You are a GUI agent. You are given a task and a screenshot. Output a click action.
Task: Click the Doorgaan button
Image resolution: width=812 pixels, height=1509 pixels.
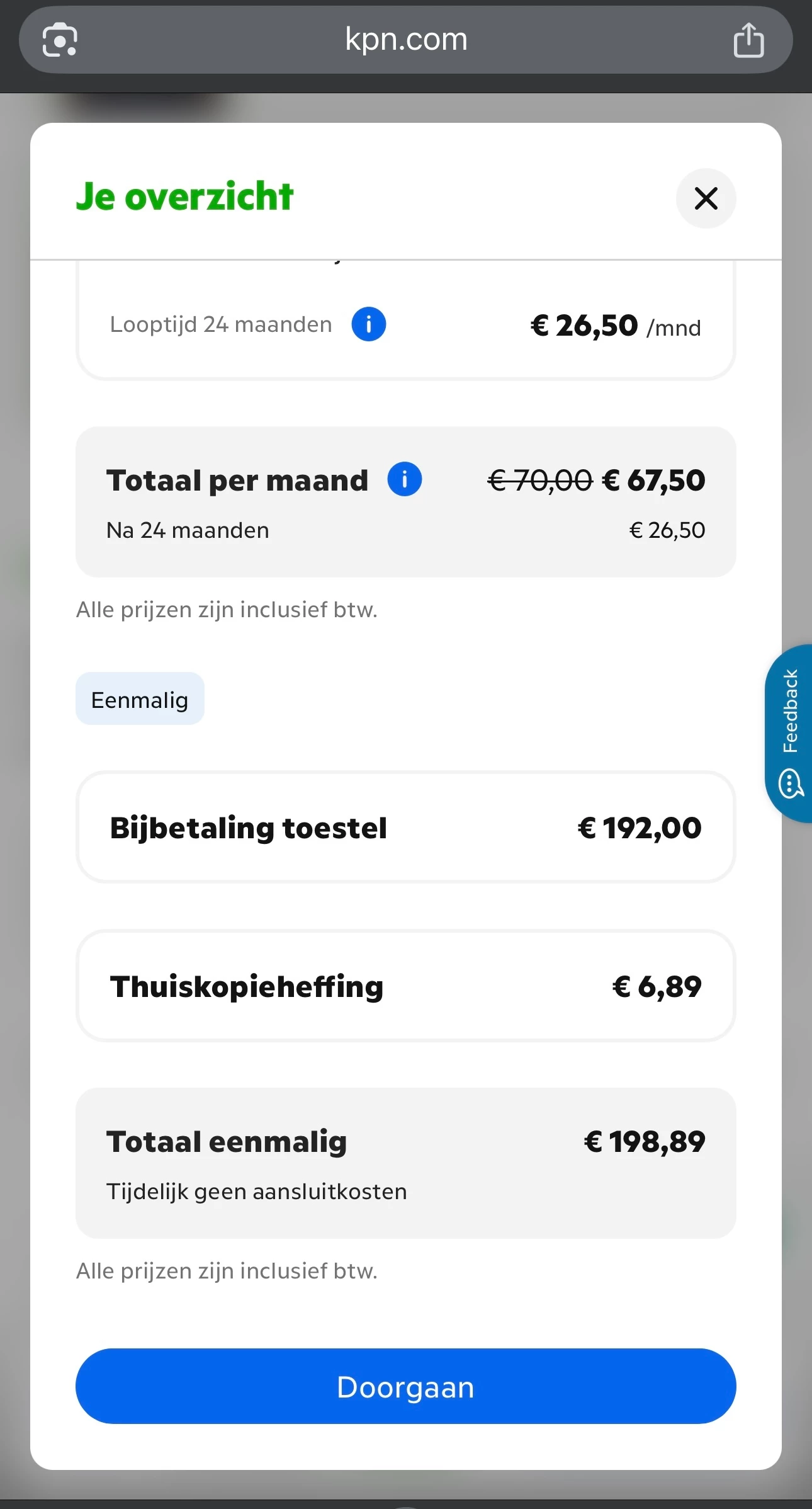[405, 1386]
